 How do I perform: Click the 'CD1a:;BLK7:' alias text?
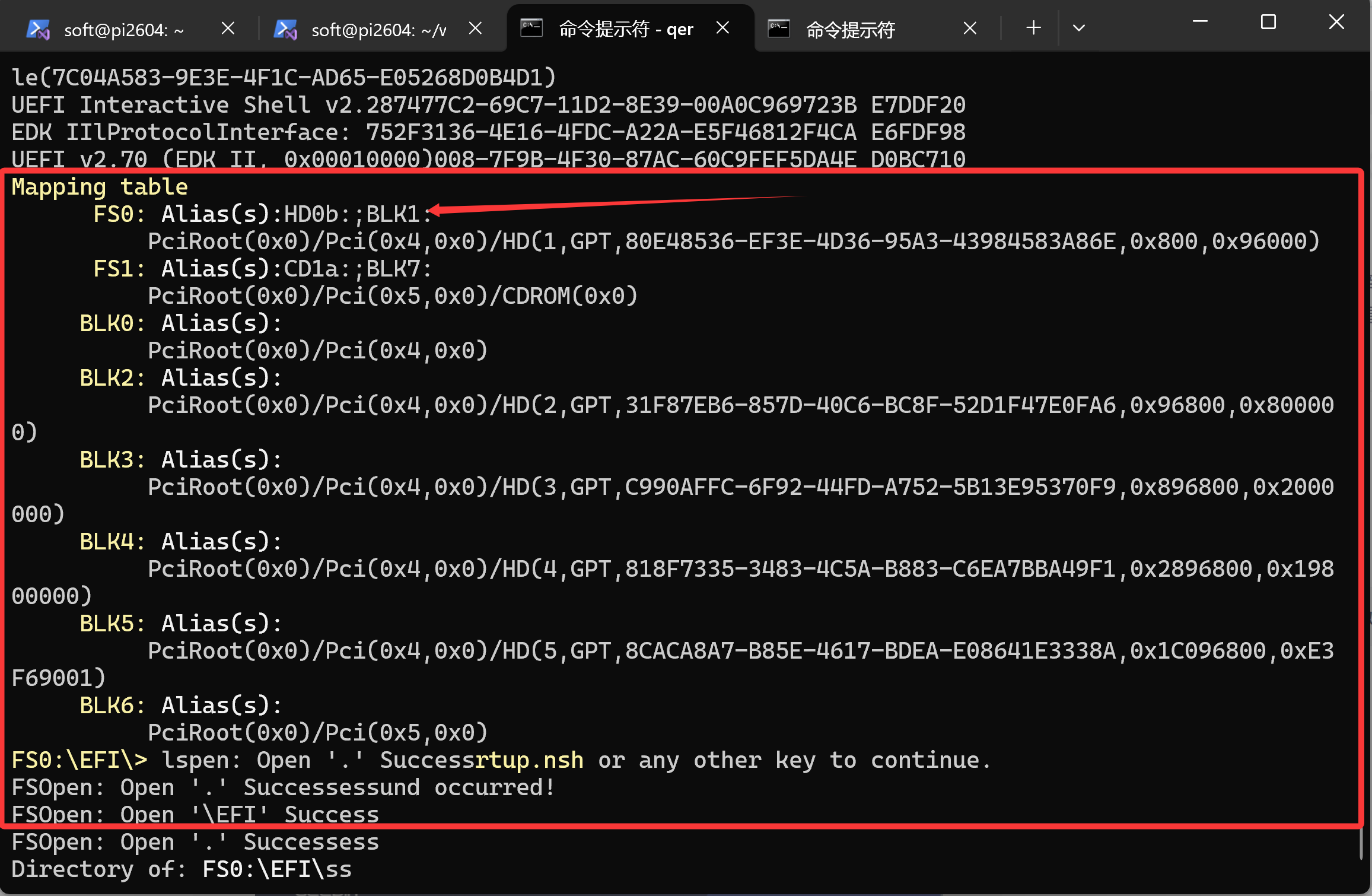(358, 269)
